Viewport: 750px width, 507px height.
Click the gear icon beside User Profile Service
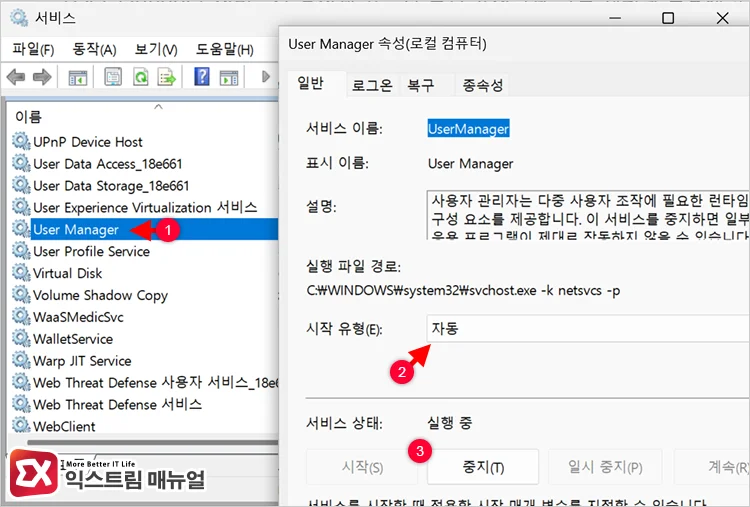[21, 251]
